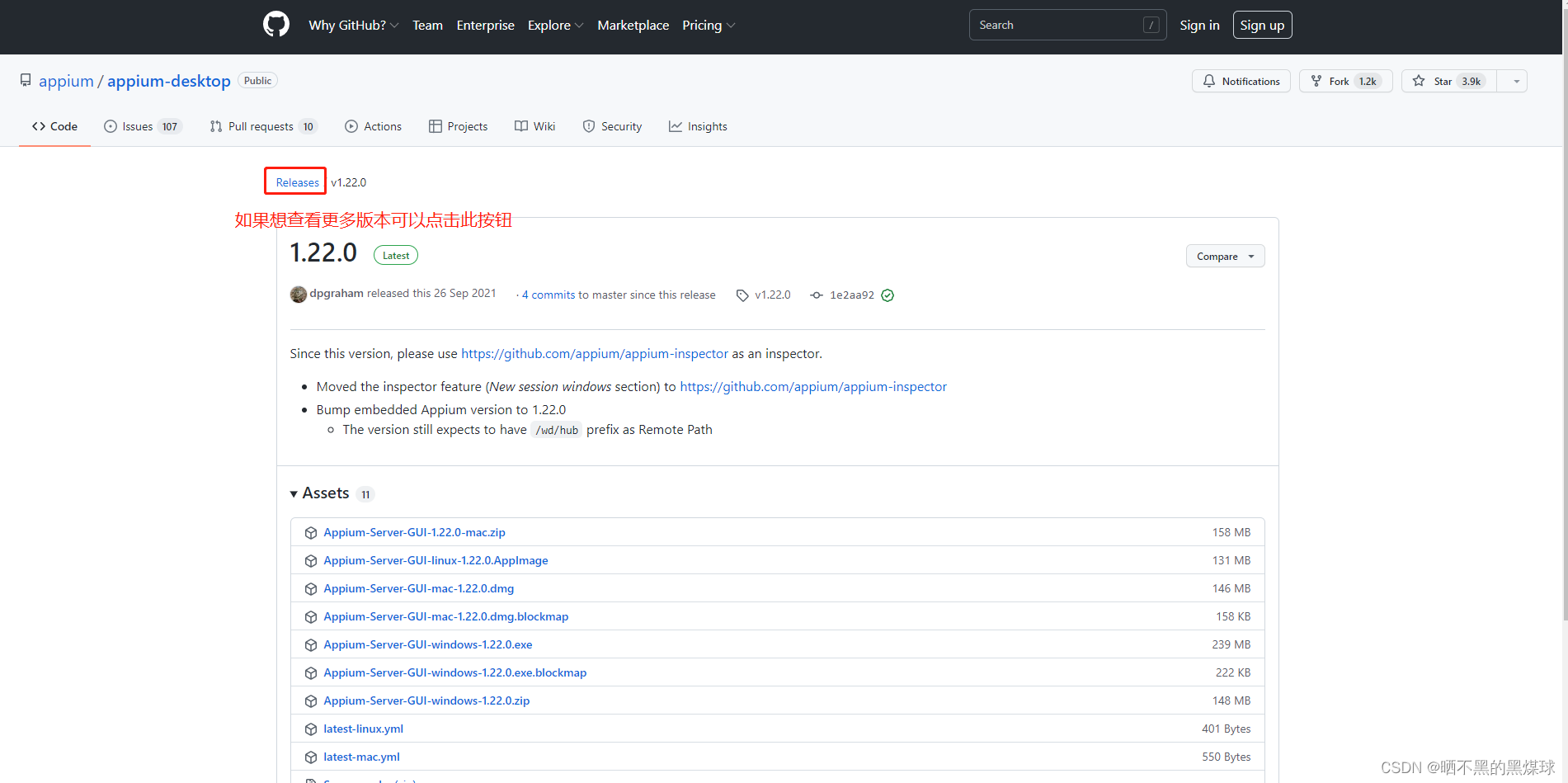Click the GitHub octocat logo
The width and height of the screenshot is (1568, 783).
(276, 25)
